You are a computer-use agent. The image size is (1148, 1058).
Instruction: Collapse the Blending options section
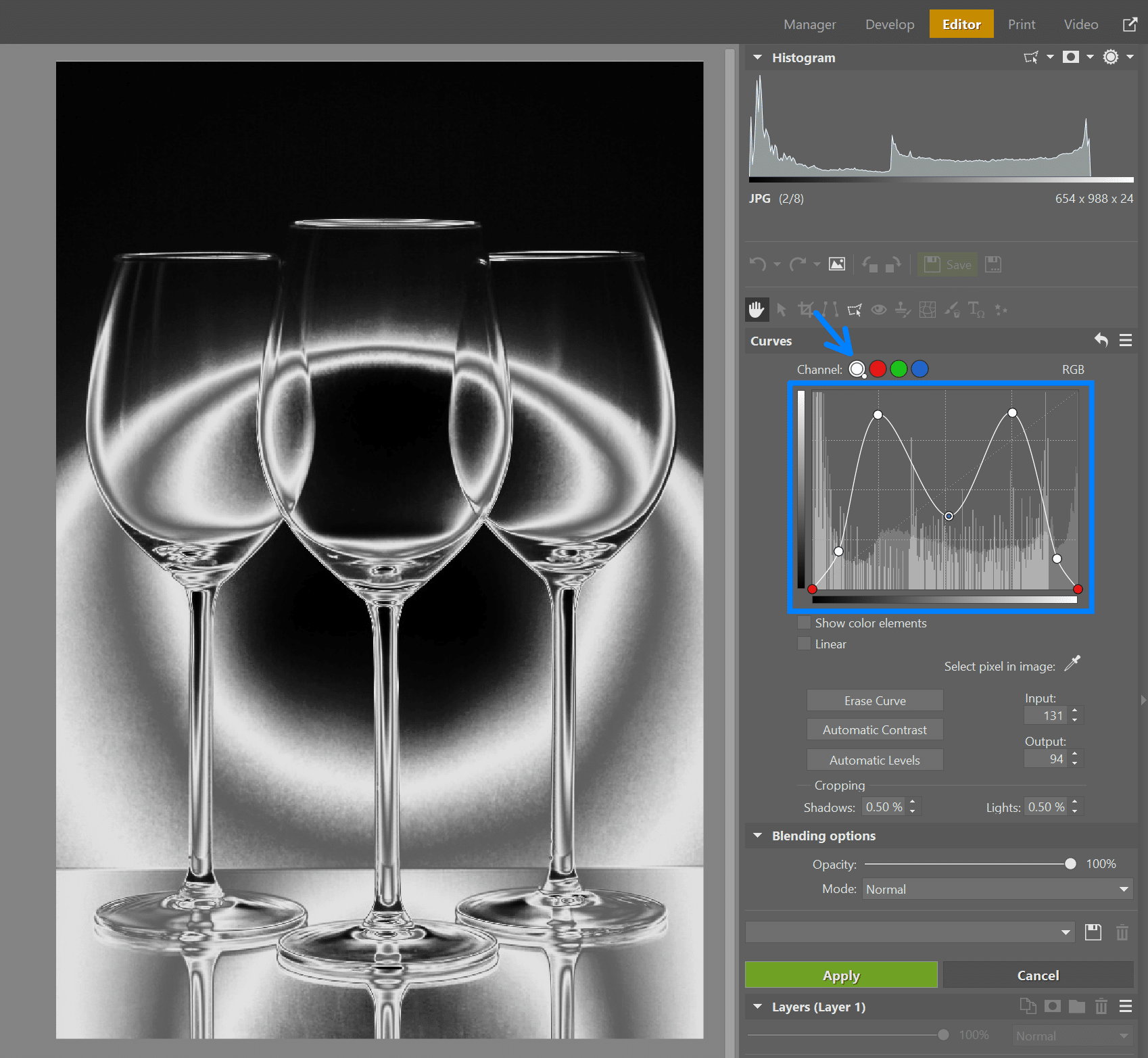tap(757, 836)
